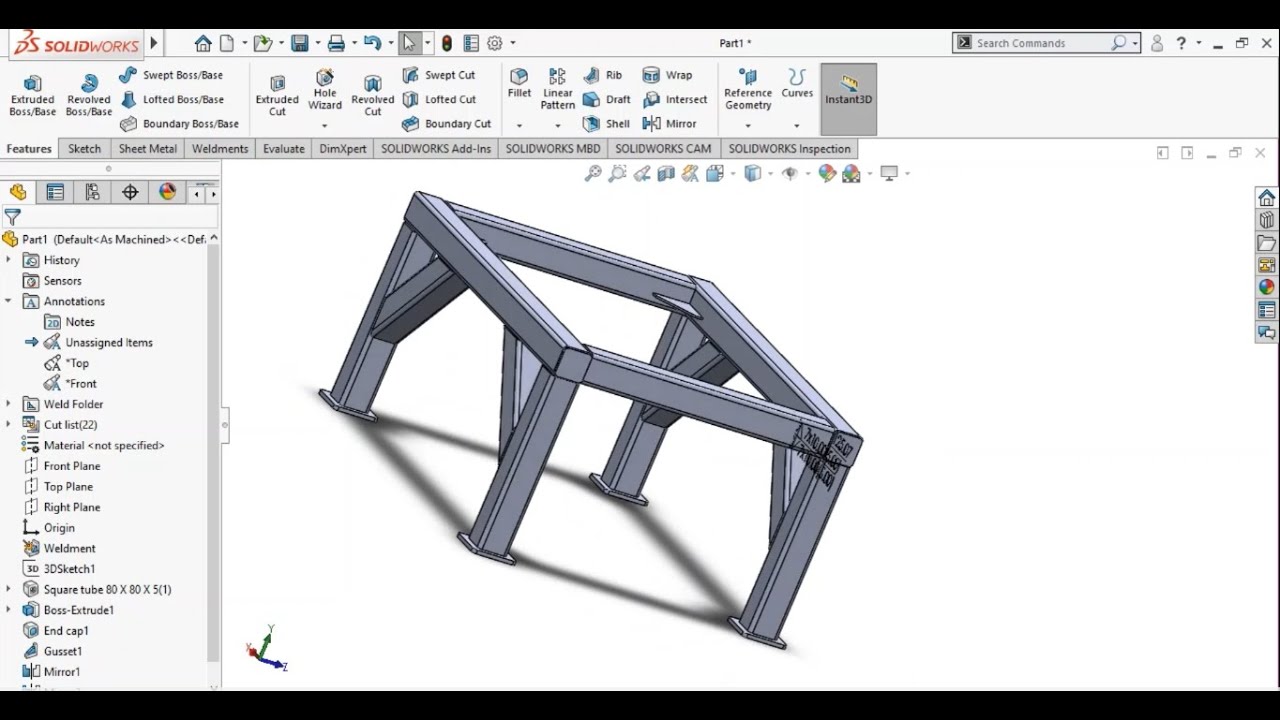1280x720 pixels.
Task: Toggle the Instant3D button
Action: (849, 99)
